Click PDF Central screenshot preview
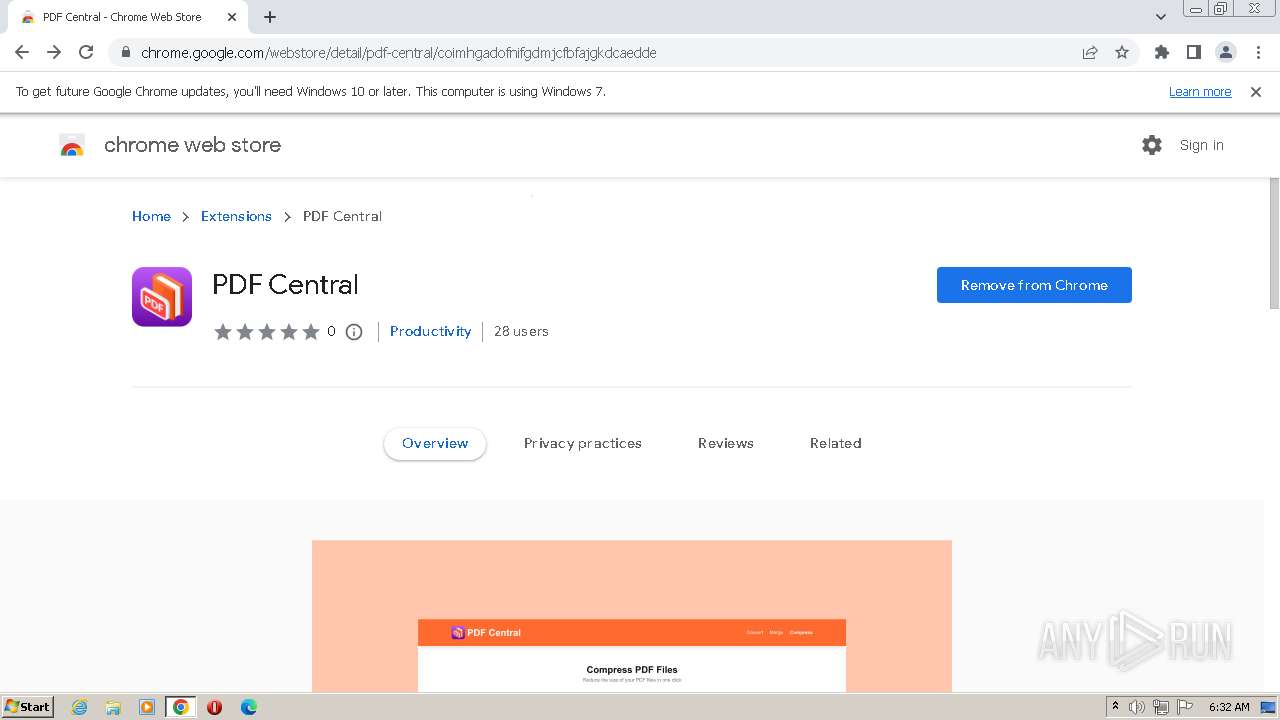 click(632, 616)
